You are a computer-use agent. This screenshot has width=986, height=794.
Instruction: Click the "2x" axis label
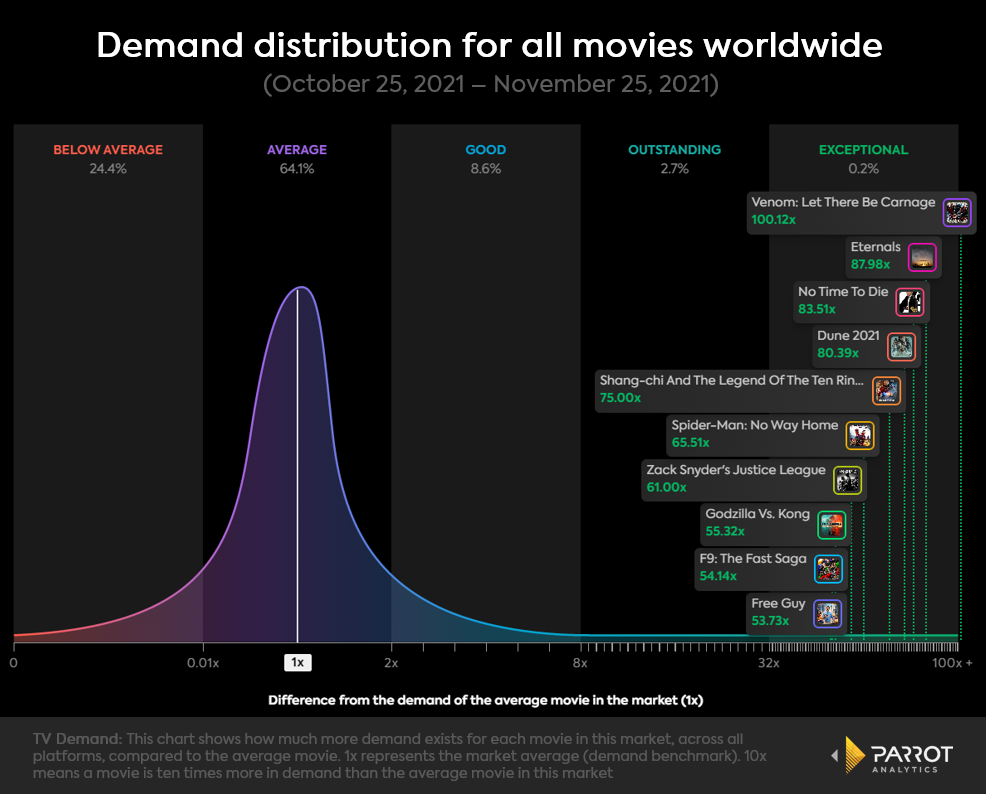[391, 663]
